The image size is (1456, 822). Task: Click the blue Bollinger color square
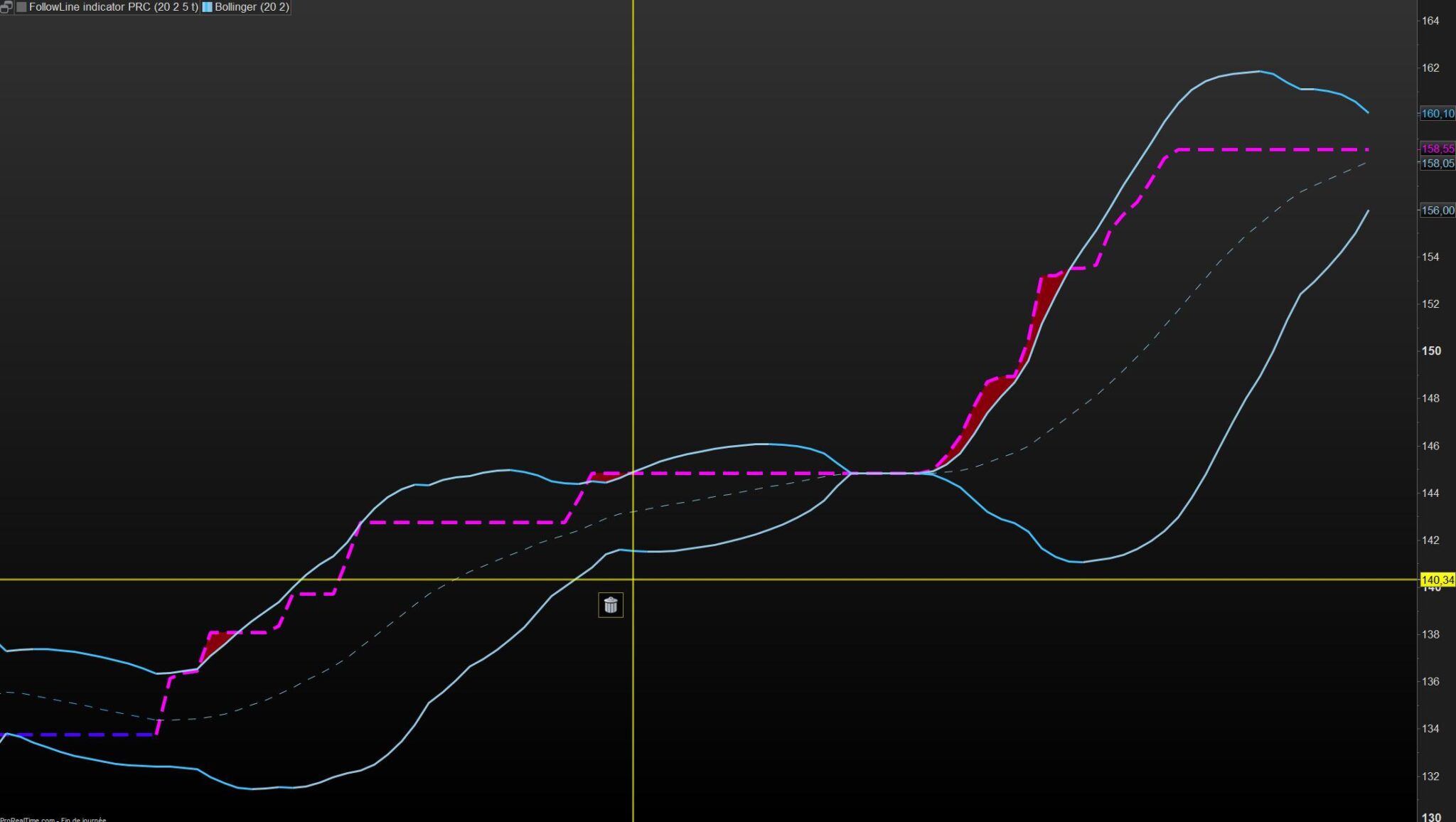(x=208, y=7)
